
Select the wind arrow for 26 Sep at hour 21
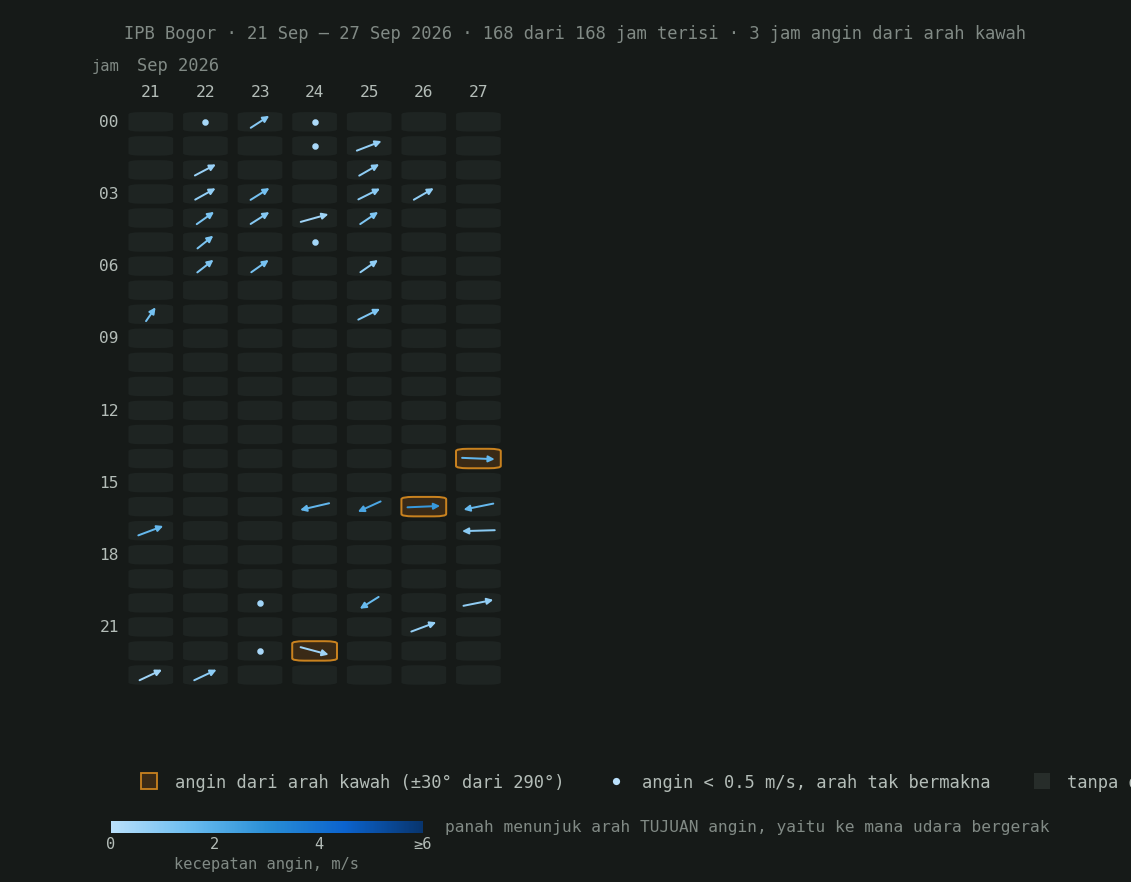pos(423,627)
